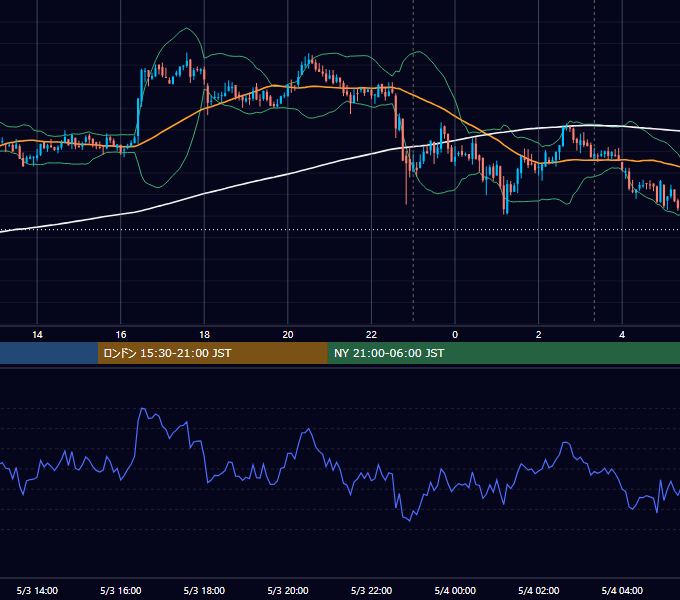The image size is (680, 600).
Task: Click the 14 hour label on the chart axis
Action: coord(37,335)
